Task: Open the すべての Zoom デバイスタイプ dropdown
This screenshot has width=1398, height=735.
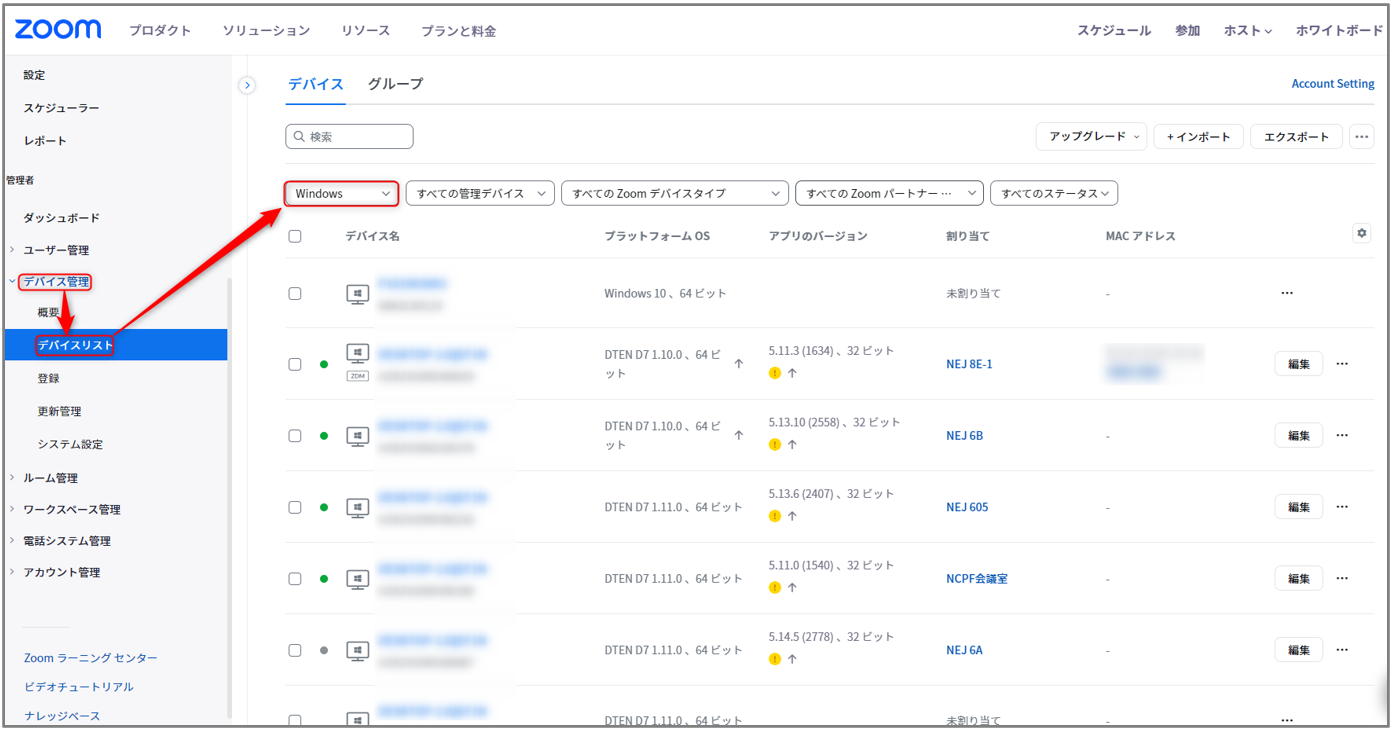Action: (x=675, y=193)
